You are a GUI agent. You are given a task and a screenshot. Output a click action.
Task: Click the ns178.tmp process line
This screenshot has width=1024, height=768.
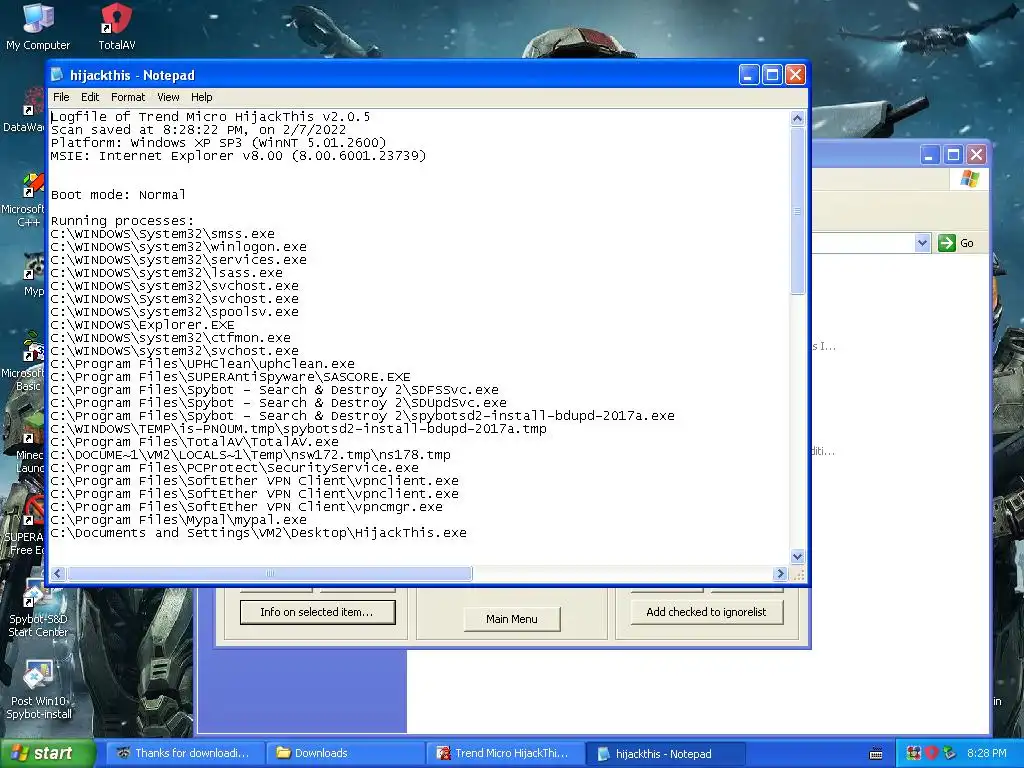[251, 455]
